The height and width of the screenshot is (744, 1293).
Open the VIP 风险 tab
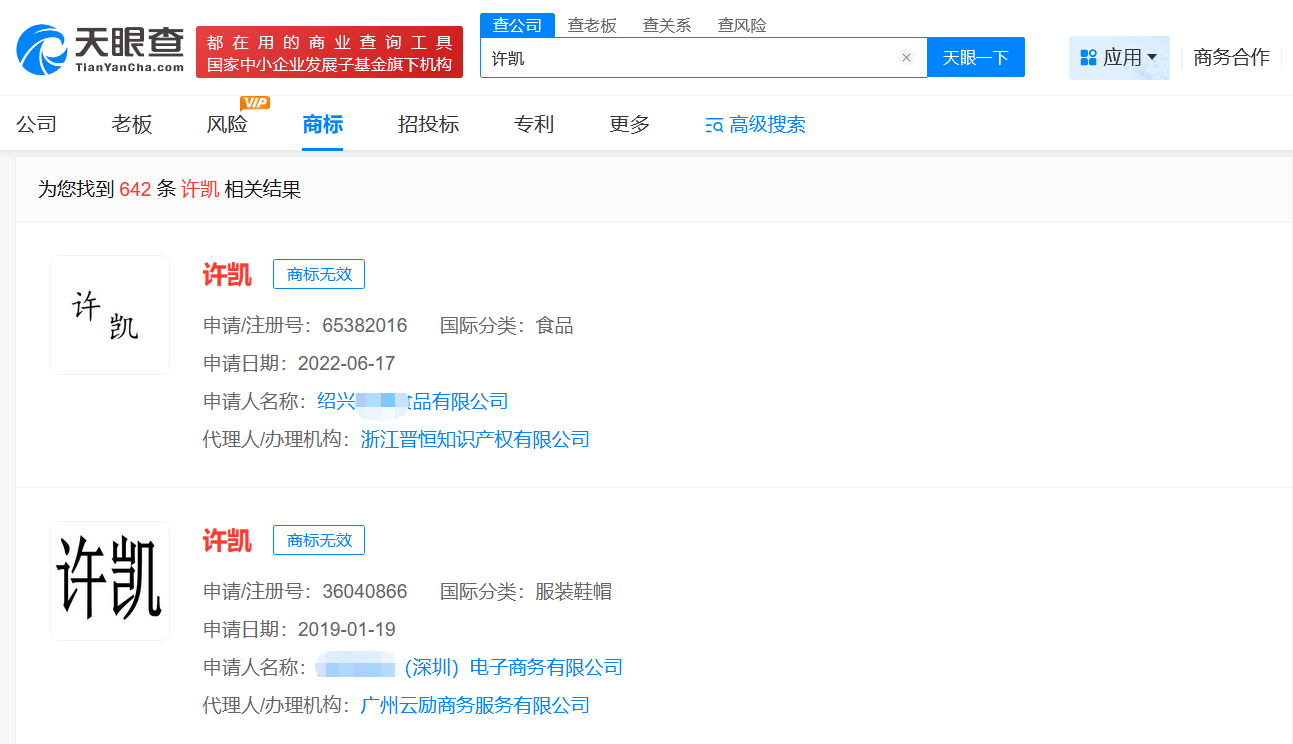pyautogui.click(x=227, y=124)
